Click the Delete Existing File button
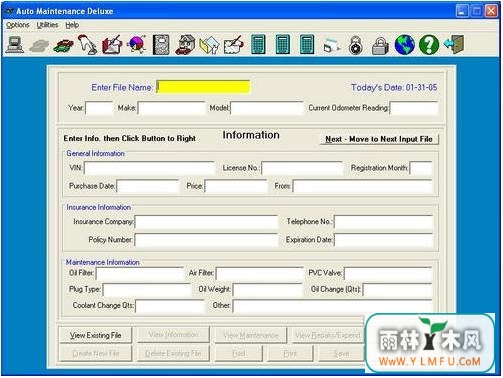This screenshot has width=503, height=378. click(x=173, y=353)
